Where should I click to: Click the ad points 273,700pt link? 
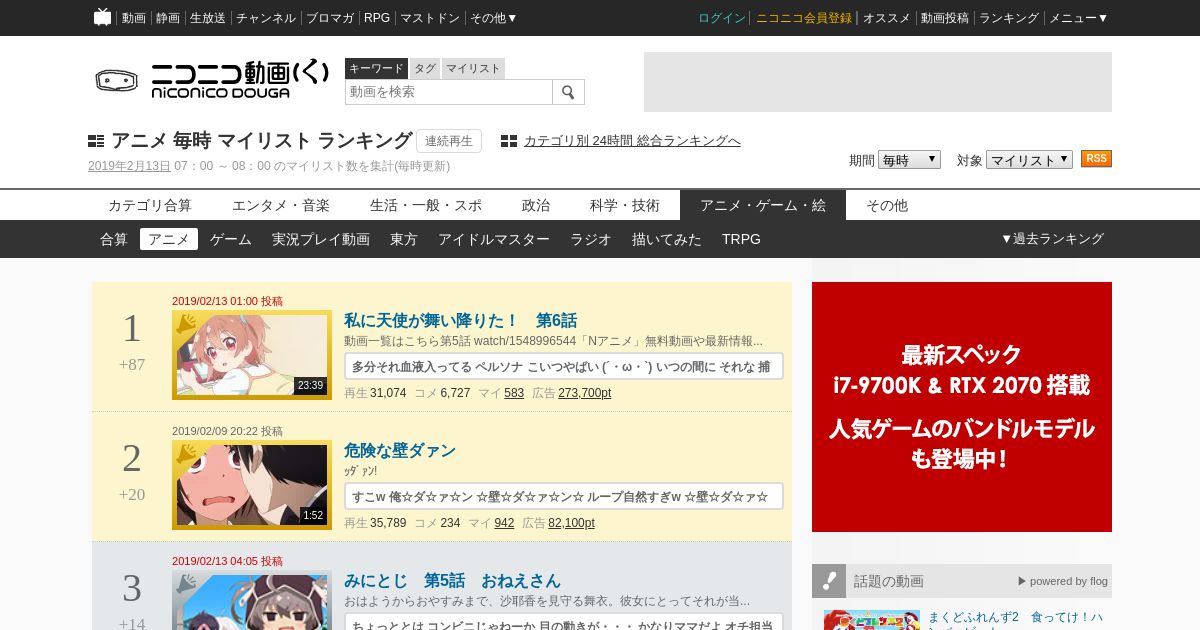[x=585, y=393]
